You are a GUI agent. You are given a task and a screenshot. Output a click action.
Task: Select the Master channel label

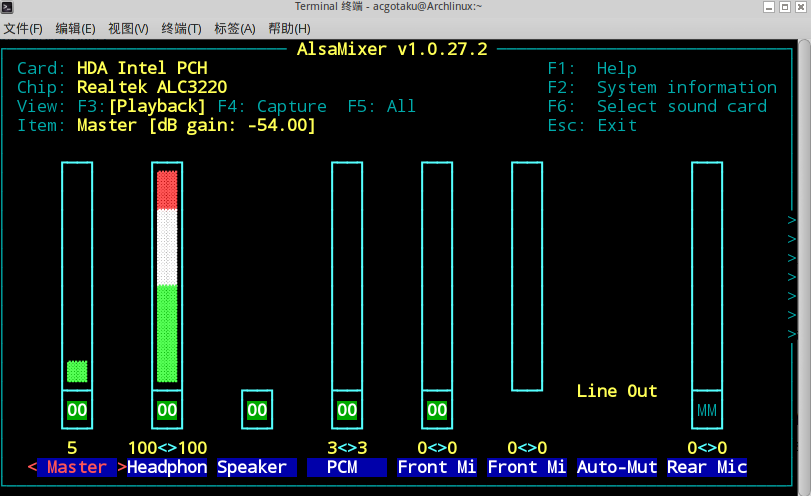77,467
